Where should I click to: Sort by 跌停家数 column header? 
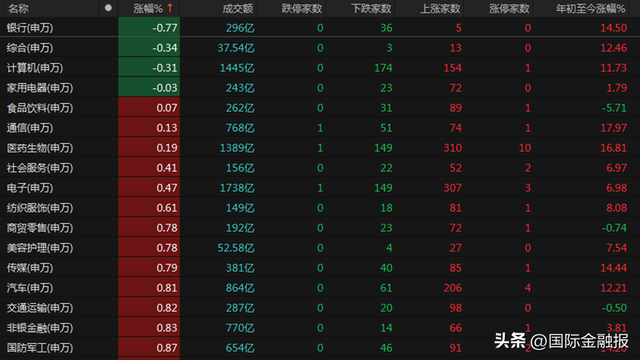pyautogui.click(x=302, y=9)
